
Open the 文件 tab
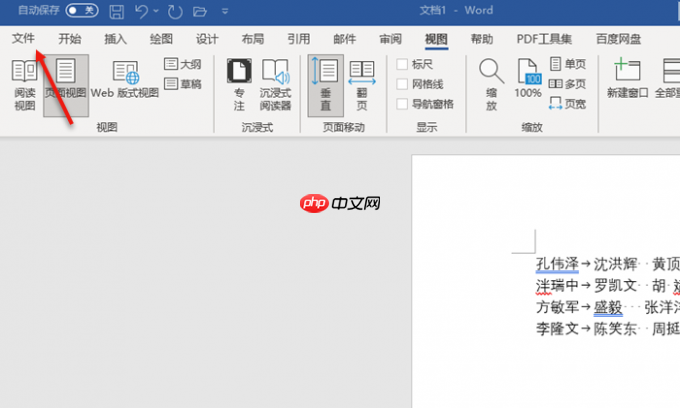tap(23, 39)
